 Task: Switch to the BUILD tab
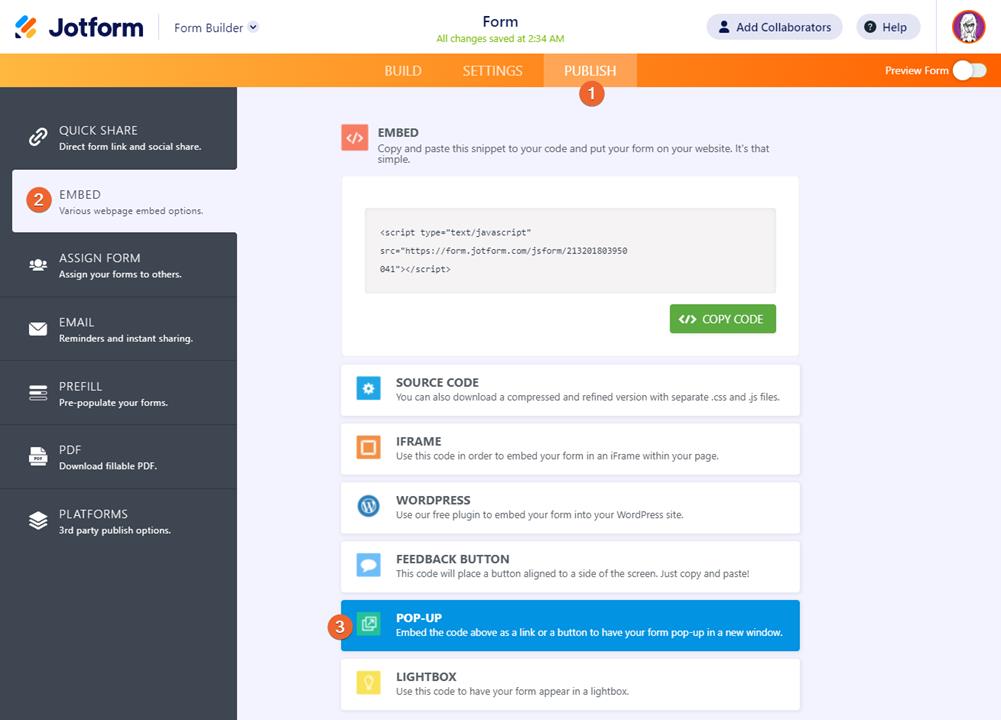pos(403,71)
